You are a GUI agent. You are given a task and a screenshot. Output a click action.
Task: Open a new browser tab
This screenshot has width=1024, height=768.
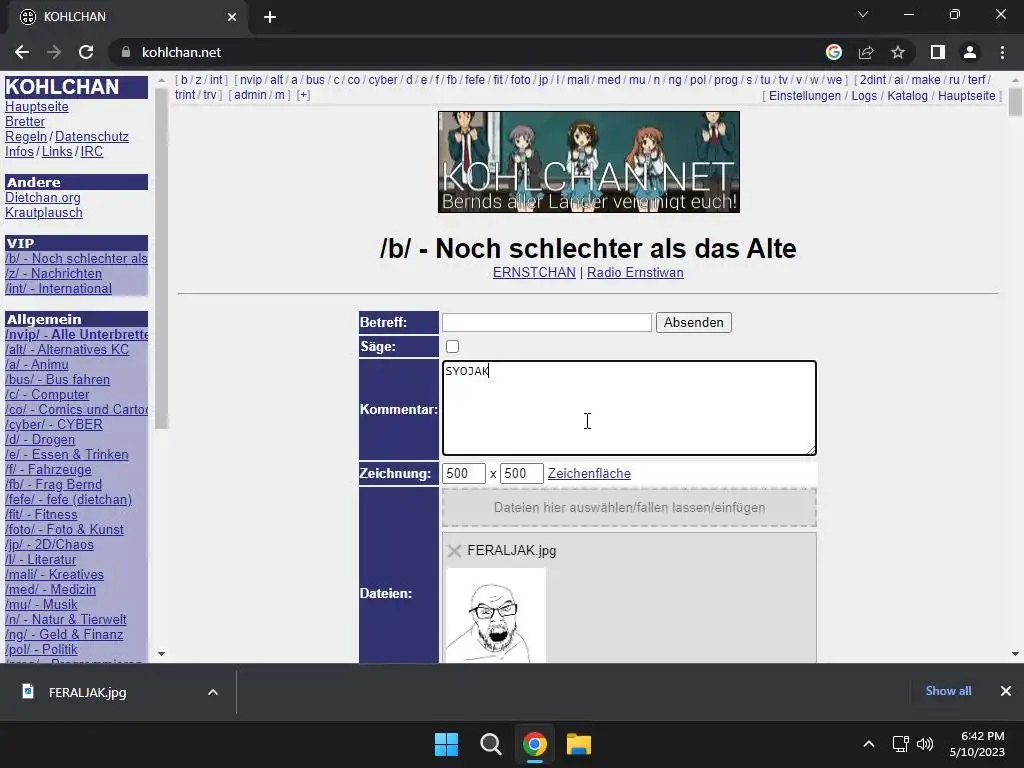coord(270,17)
